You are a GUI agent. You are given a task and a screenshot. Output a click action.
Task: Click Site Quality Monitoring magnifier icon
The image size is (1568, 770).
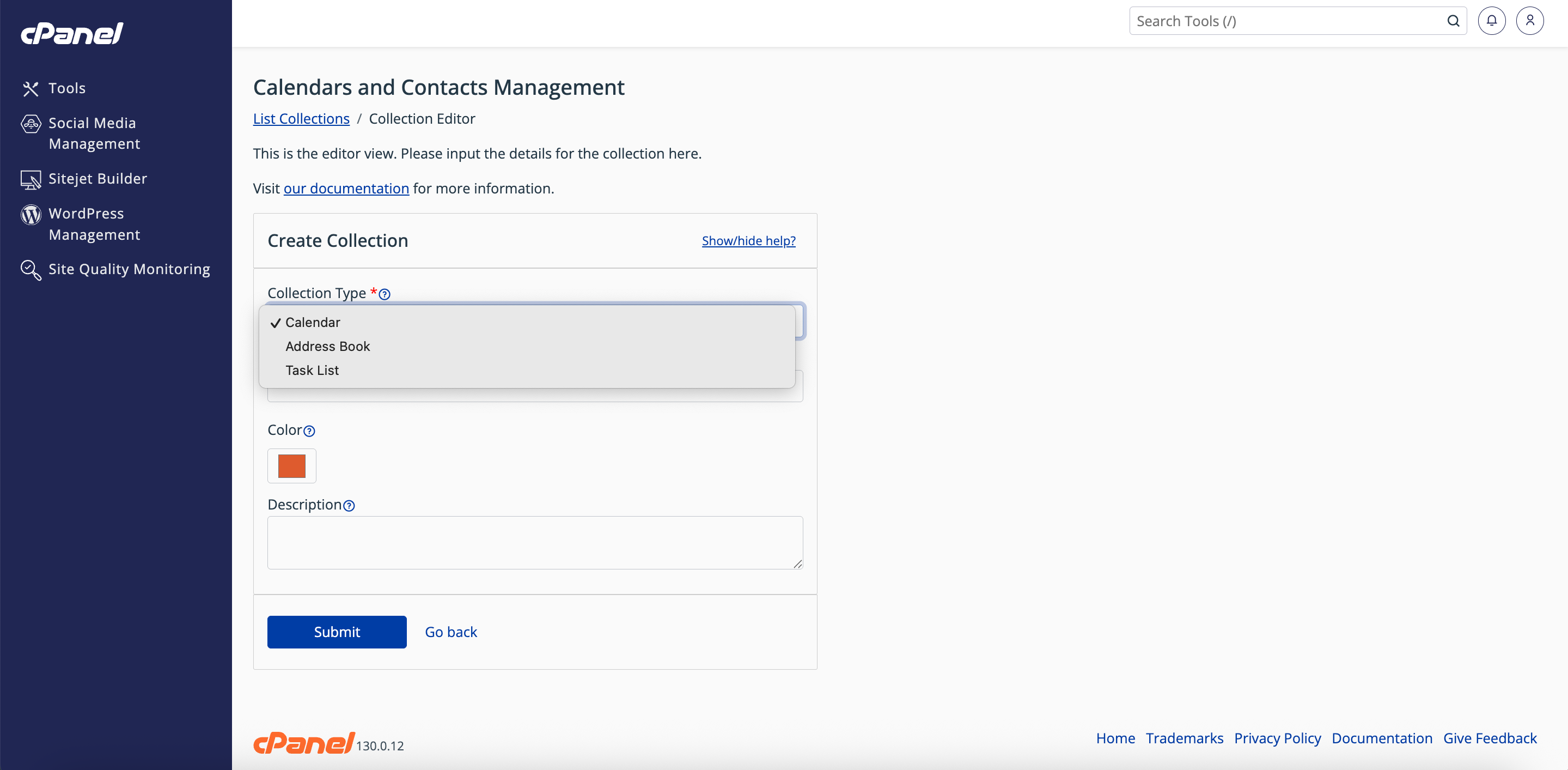tap(30, 270)
